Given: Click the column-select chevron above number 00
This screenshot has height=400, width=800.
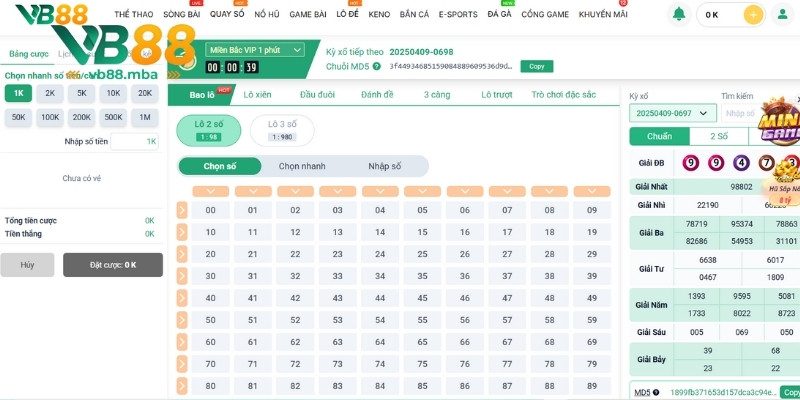Looking at the screenshot, I should click(210, 191).
